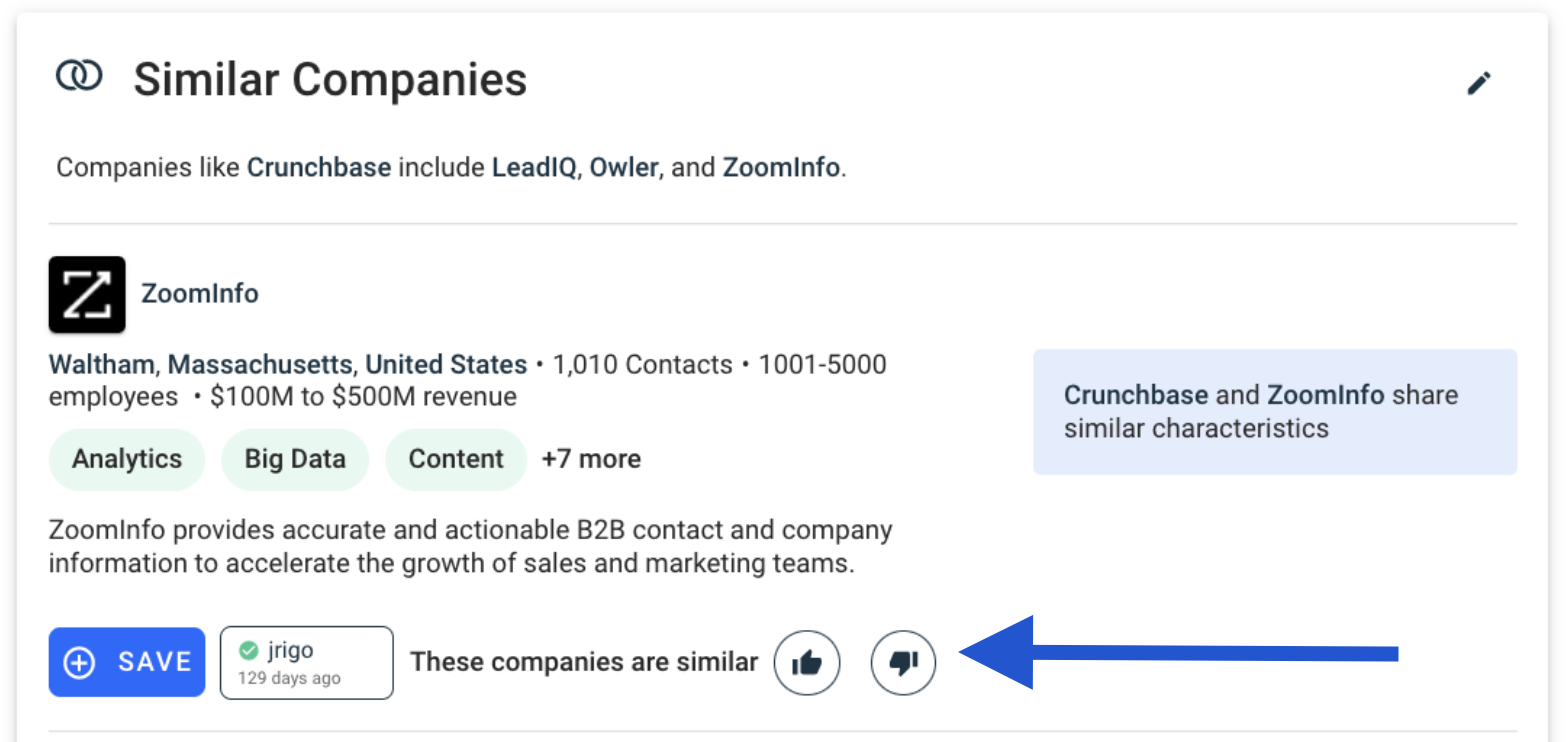
Task: Save ZoomInfo with the SAVE button
Action: coord(127,662)
